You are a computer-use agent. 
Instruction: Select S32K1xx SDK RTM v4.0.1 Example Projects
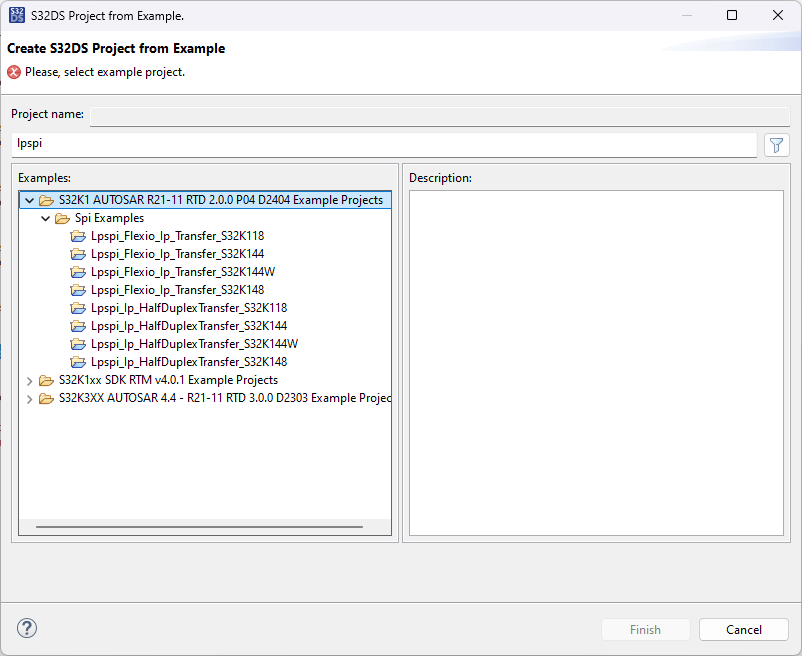pos(168,380)
